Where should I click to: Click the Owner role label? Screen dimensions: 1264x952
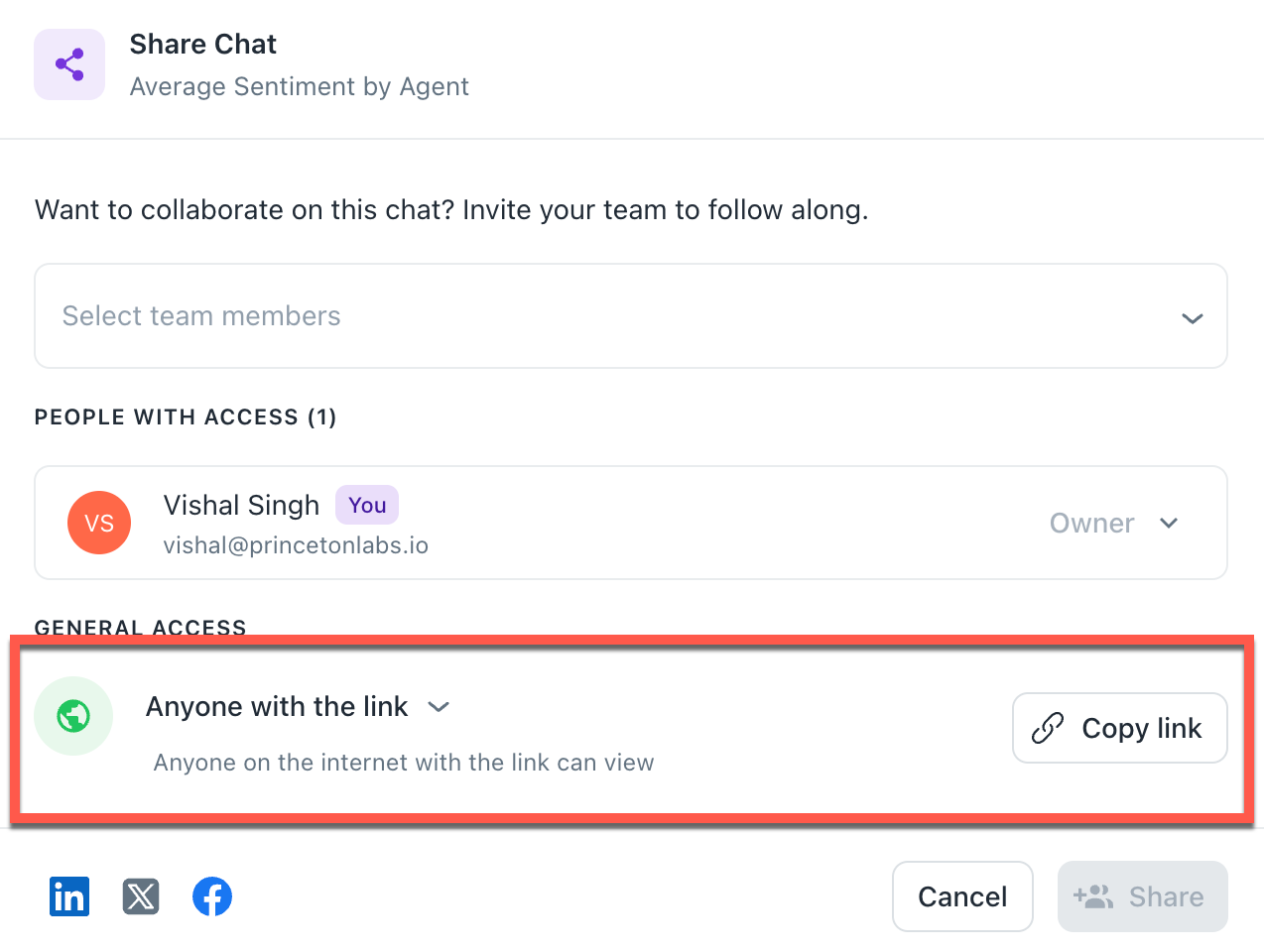[x=1091, y=523]
